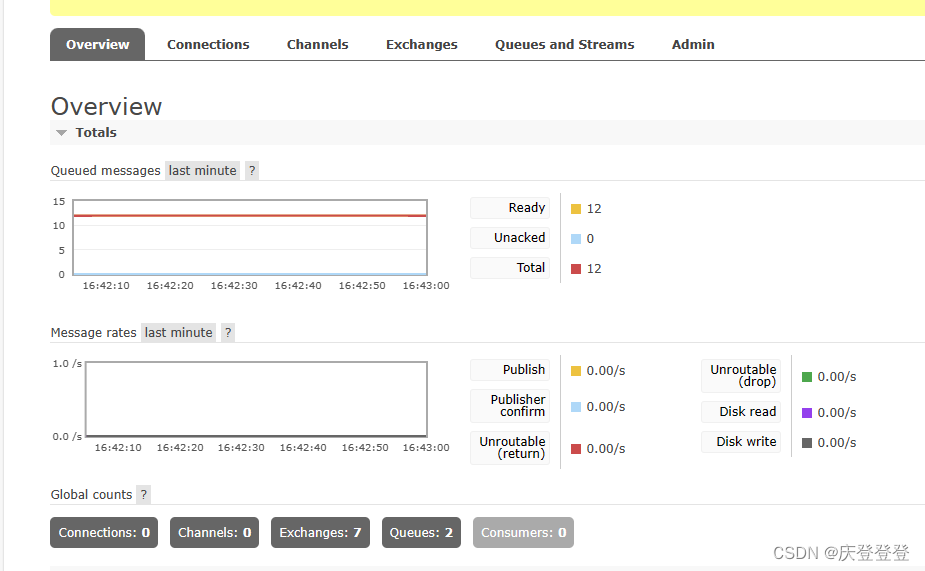Click the Queued messages chart

[250, 238]
